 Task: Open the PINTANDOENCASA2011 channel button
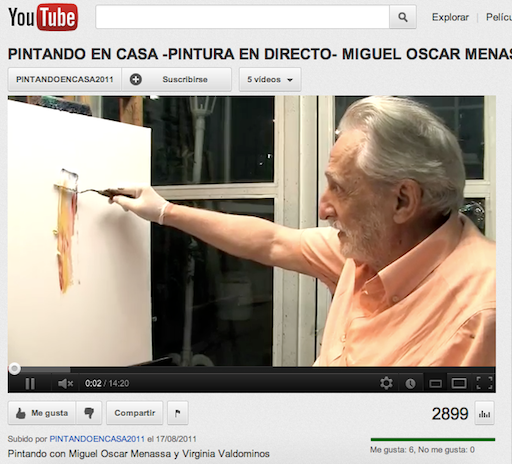(x=64, y=79)
